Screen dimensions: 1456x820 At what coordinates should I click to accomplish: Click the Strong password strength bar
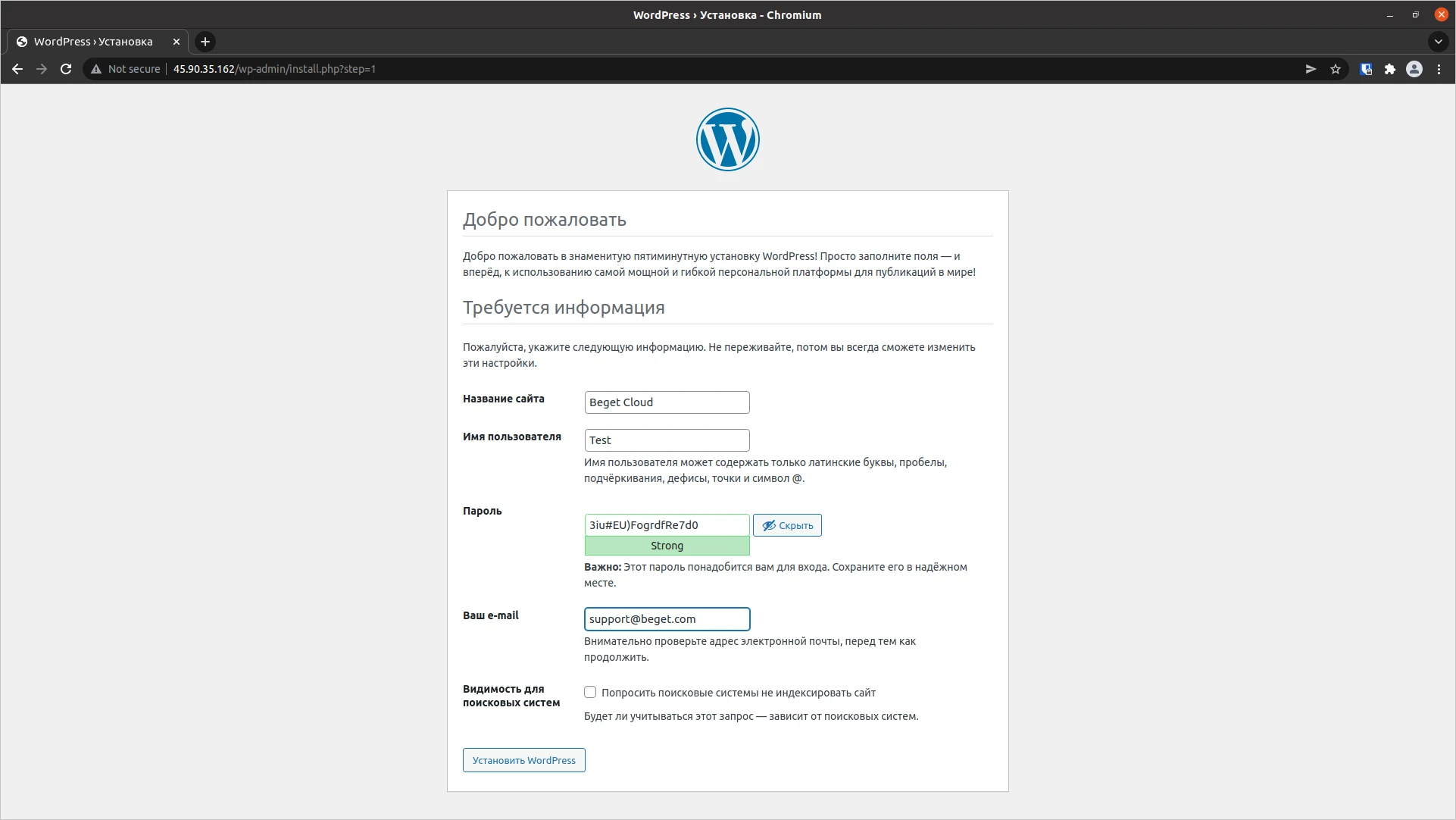coord(667,546)
